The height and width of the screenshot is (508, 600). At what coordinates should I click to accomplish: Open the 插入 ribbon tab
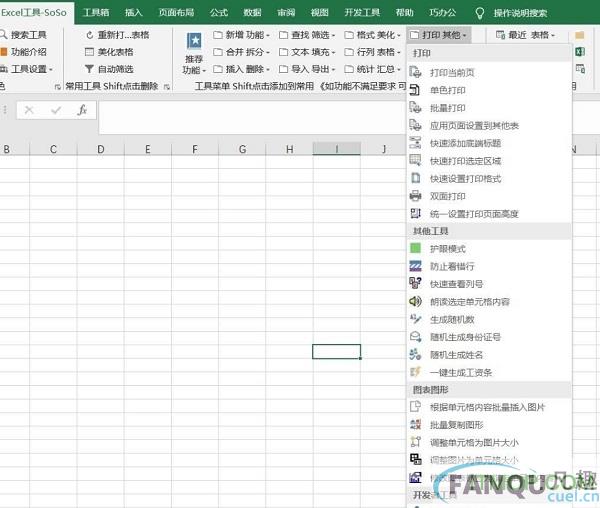(134, 13)
